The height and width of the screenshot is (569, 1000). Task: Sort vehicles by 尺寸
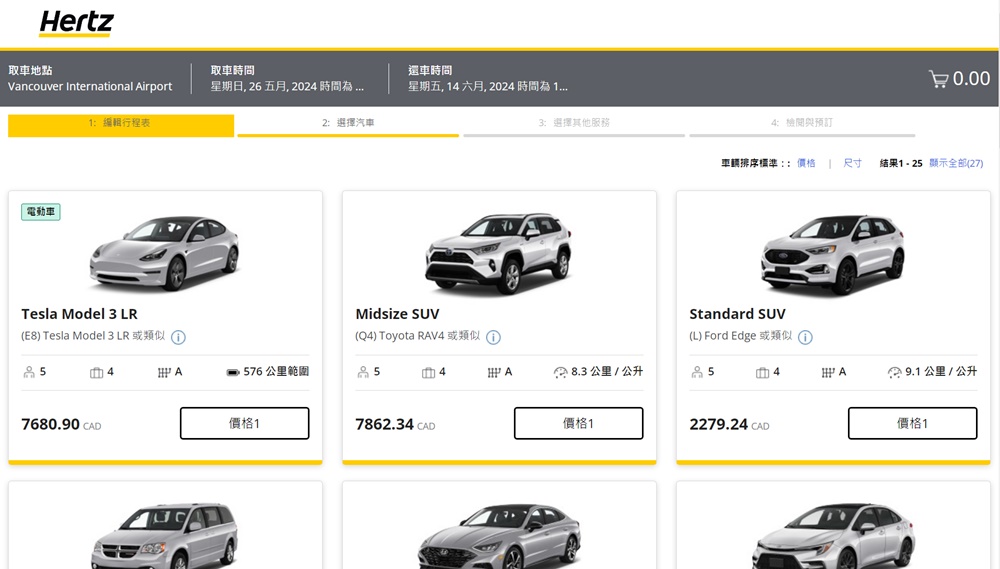(853, 163)
